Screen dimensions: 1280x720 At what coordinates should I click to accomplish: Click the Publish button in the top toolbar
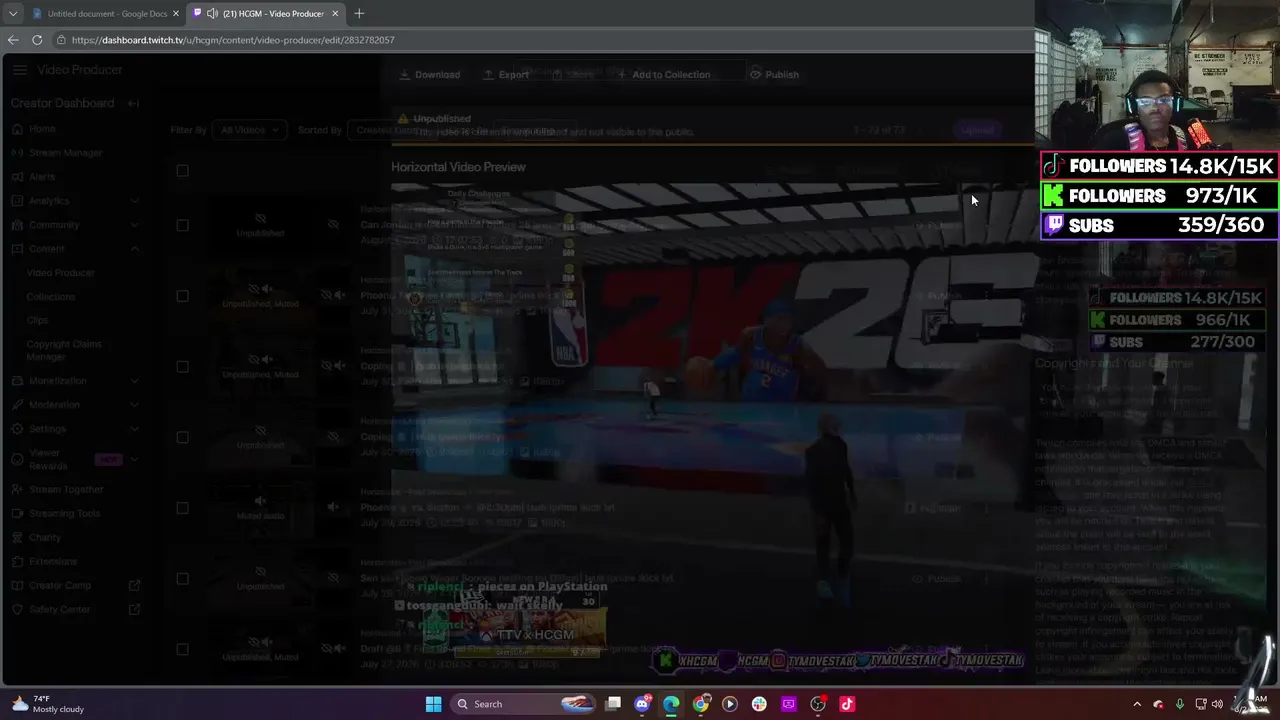(x=774, y=75)
